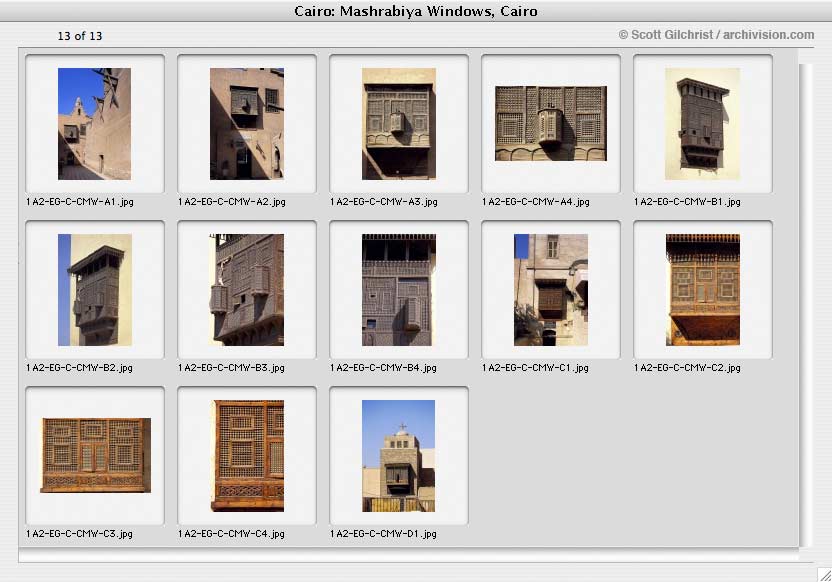Screen dimensions: 832x582
Task: Select filename text 1A2-EG-C-CMW-D1.jpg
Action: click(383, 534)
